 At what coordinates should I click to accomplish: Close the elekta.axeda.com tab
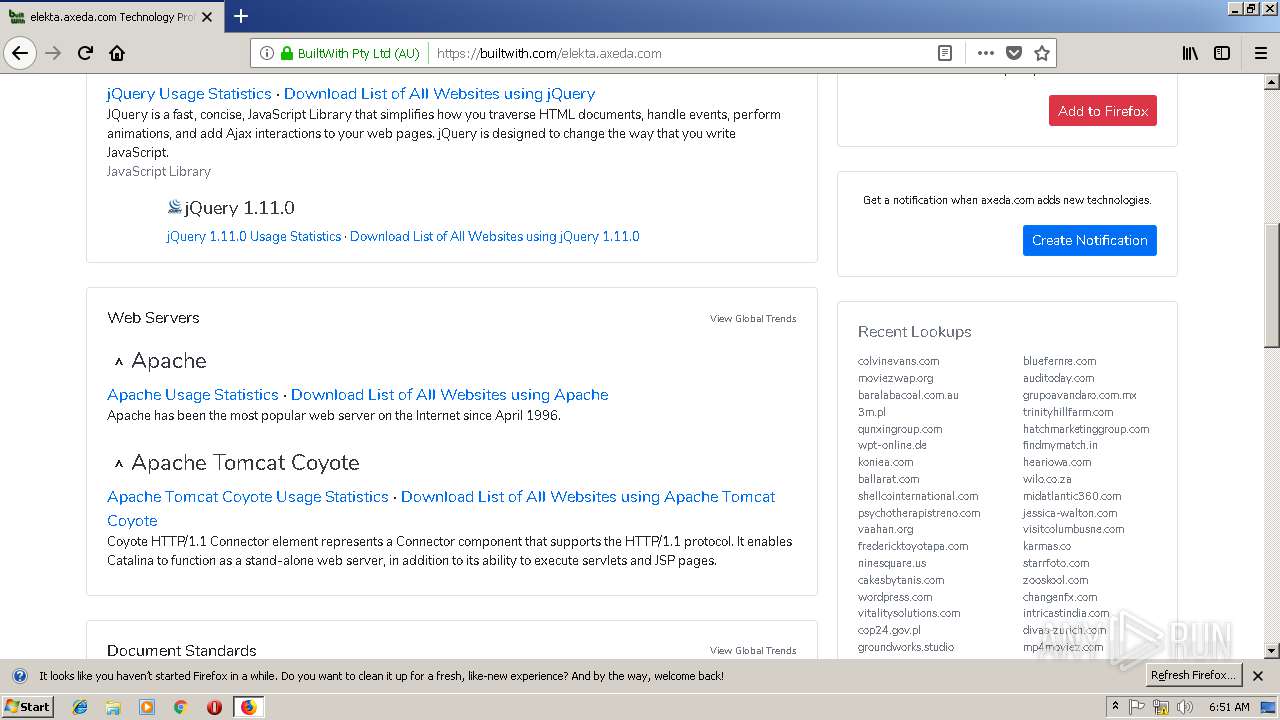[207, 17]
